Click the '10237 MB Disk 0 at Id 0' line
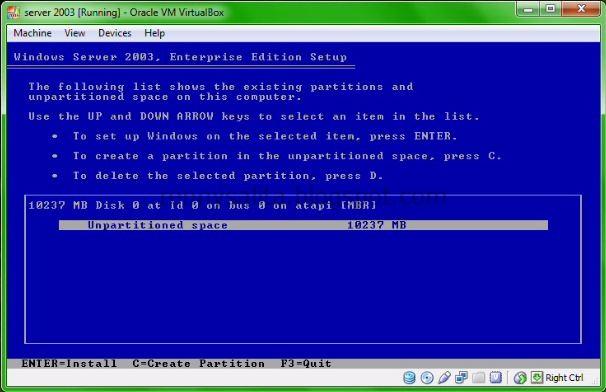The image size is (606, 392). click(202, 205)
